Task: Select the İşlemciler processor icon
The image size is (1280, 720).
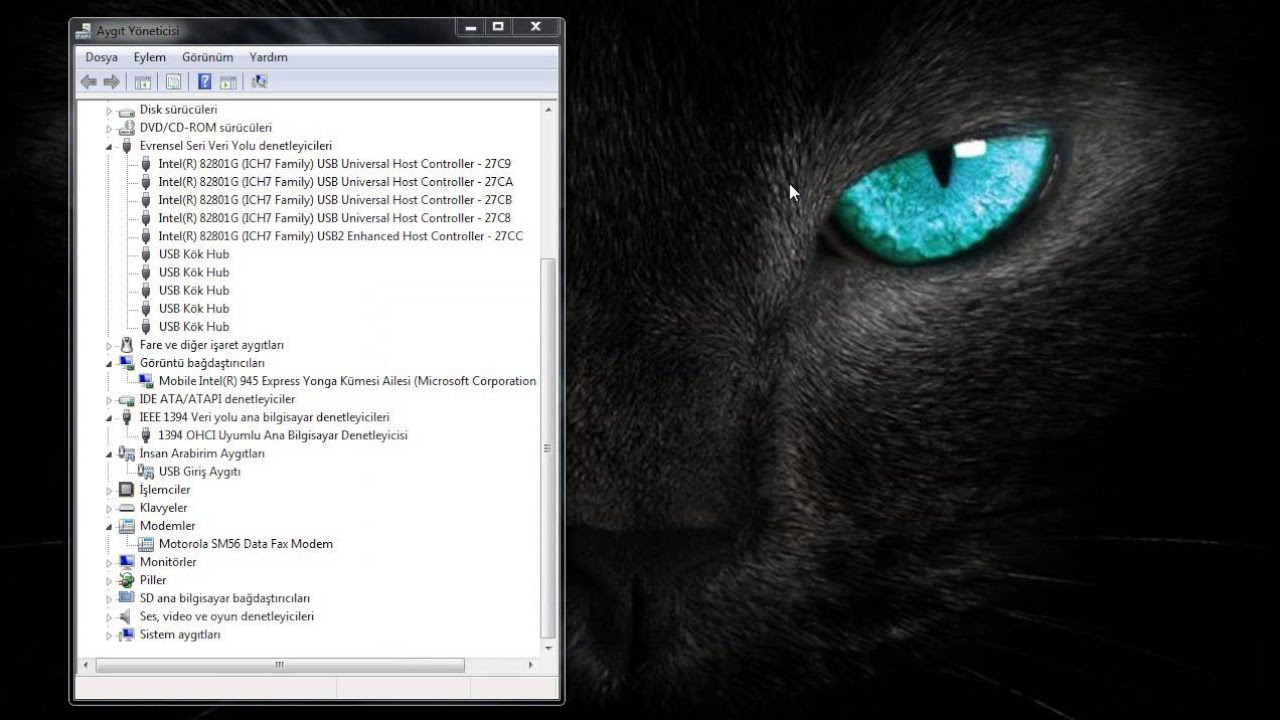Action: [126, 490]
